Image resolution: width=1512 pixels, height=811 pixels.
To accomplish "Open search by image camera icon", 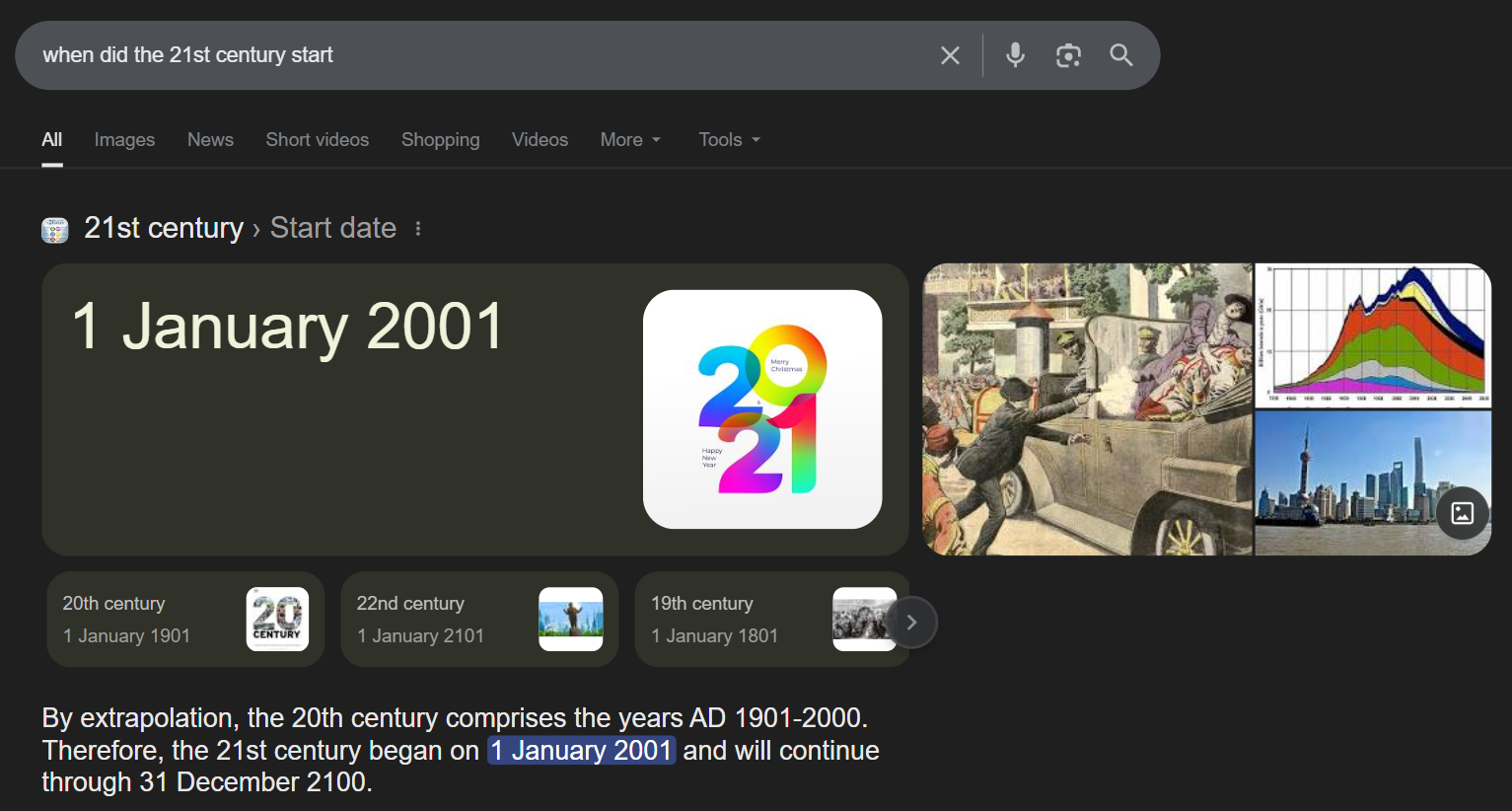I will click(x=1068, y=55).
